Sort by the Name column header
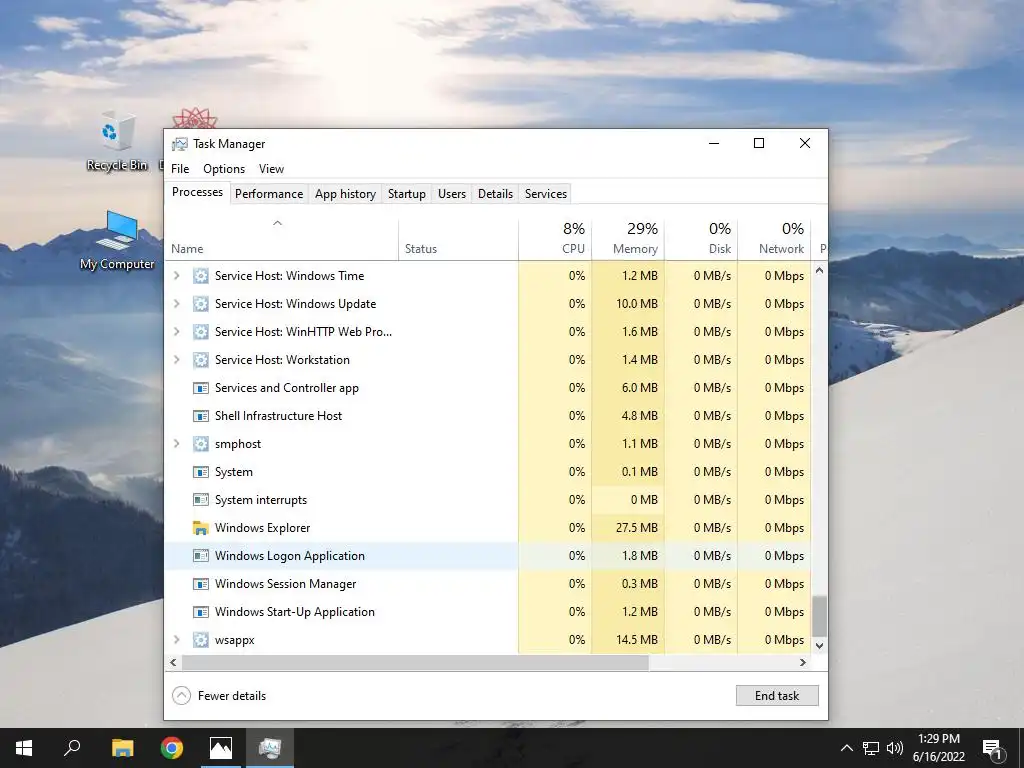Viewport: 1024px width, 768px height. tap(281, 238)
